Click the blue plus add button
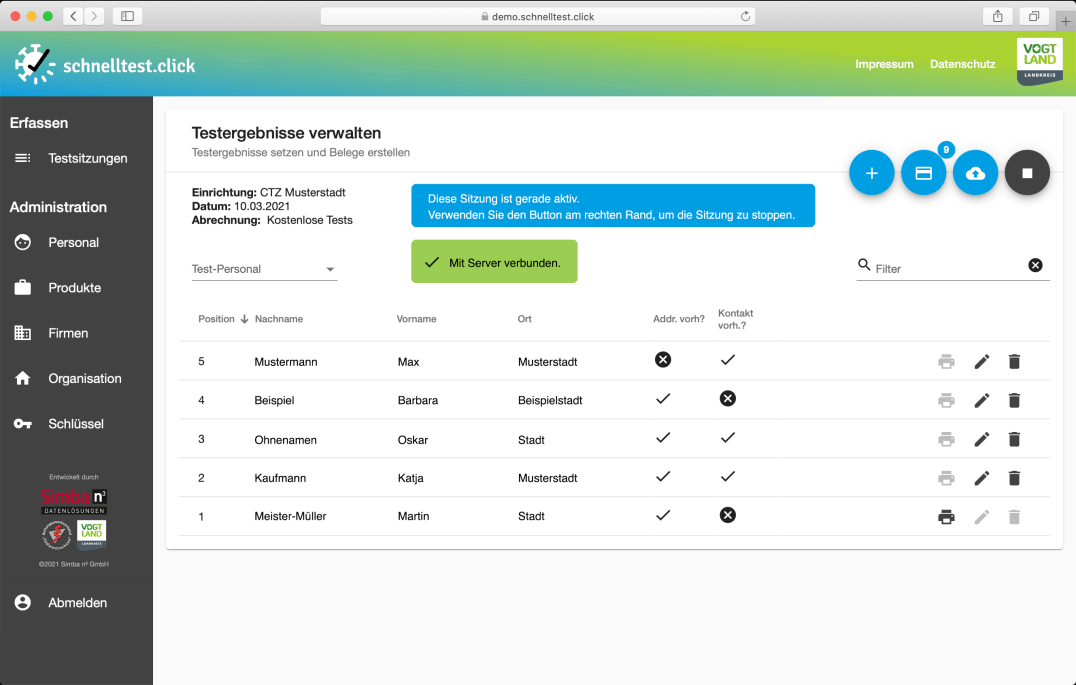Image resolution: width=1076 pixels, height=685 pixels. pyautogui.click(x=871, y=173)
